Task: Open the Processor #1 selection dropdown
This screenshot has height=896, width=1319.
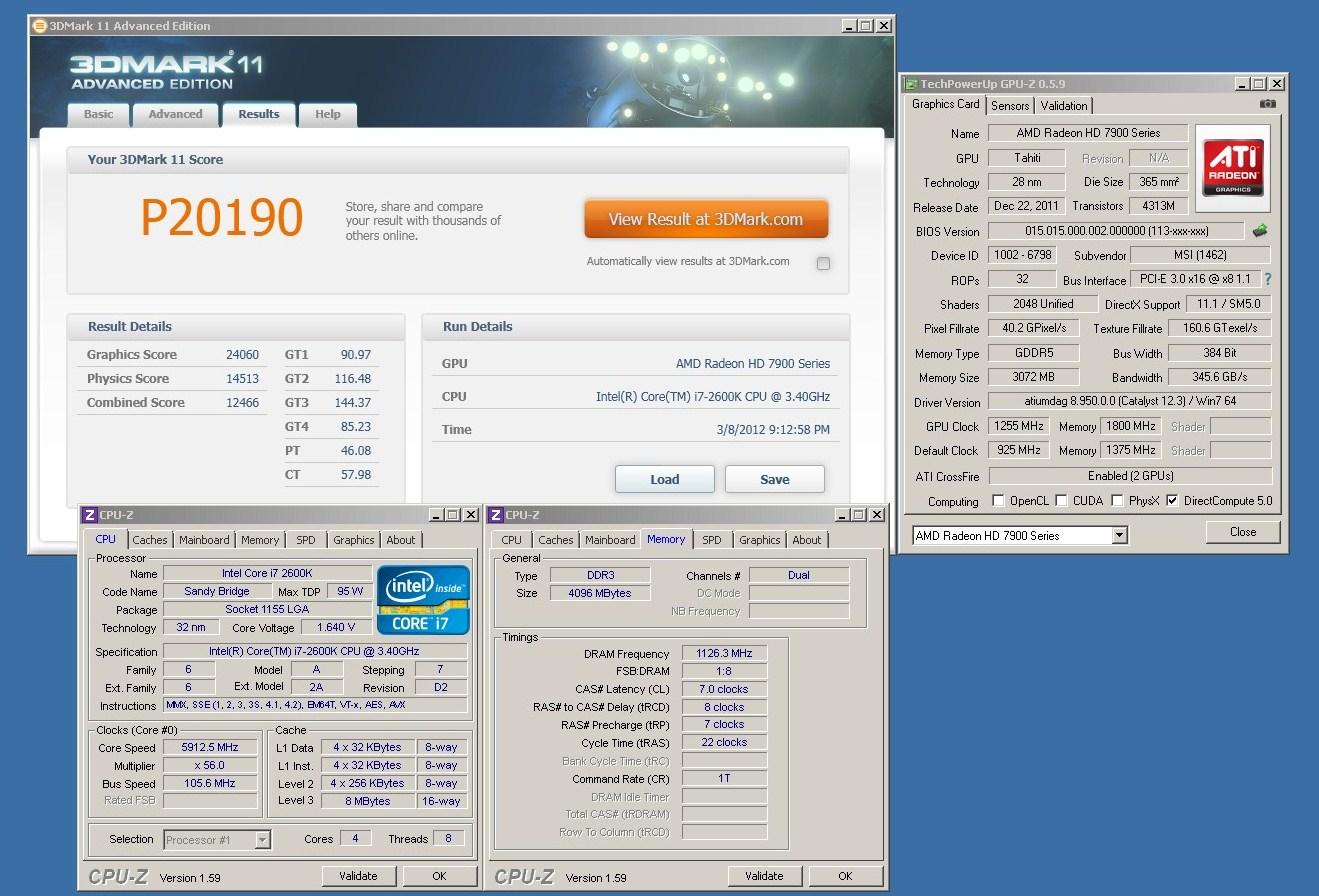Action: (262, 840)
